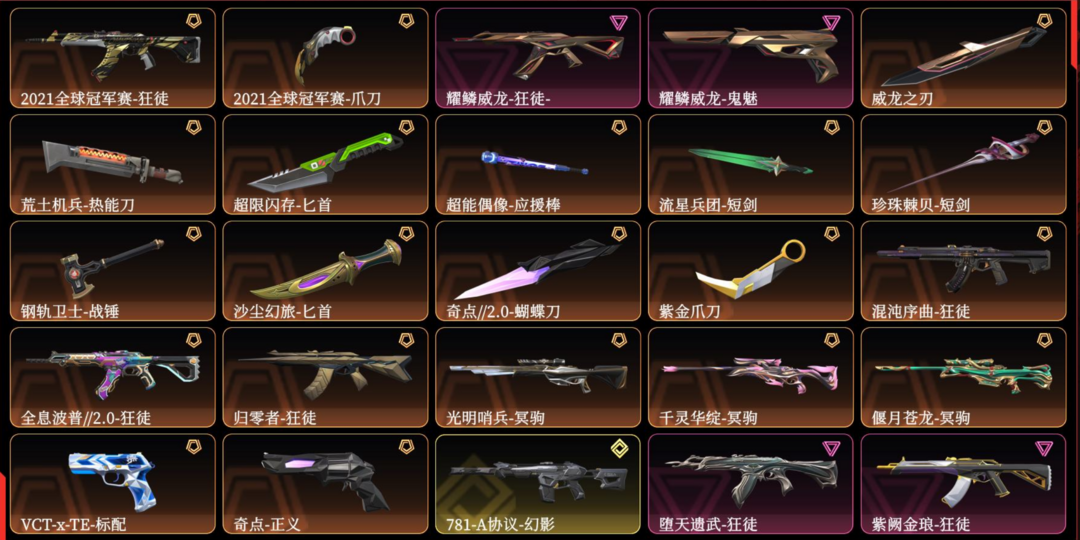The width and height of the screenshot is (1080, 540).
Task: Click the yellow diamond tier icon on 781-A协议-幻影
Action: [x=619, y=448]
